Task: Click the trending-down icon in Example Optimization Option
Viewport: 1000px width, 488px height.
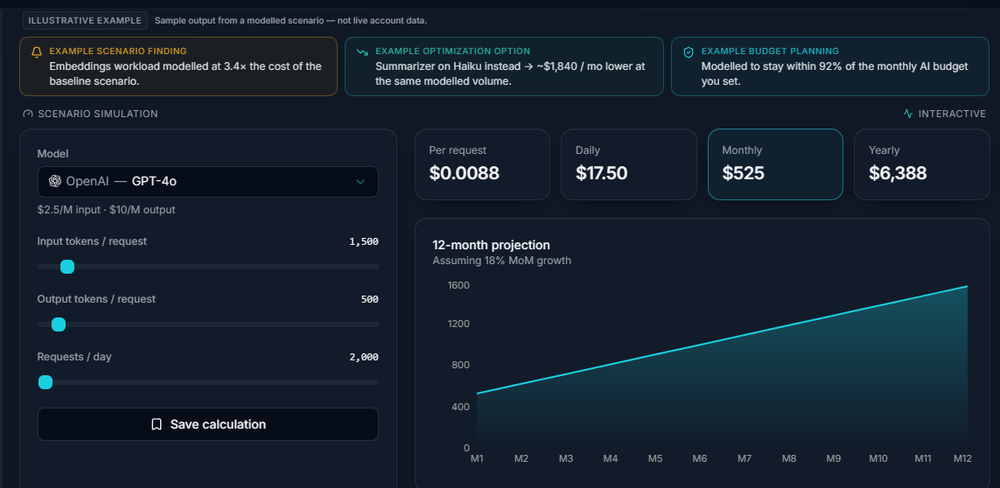Action: point(362,51)
